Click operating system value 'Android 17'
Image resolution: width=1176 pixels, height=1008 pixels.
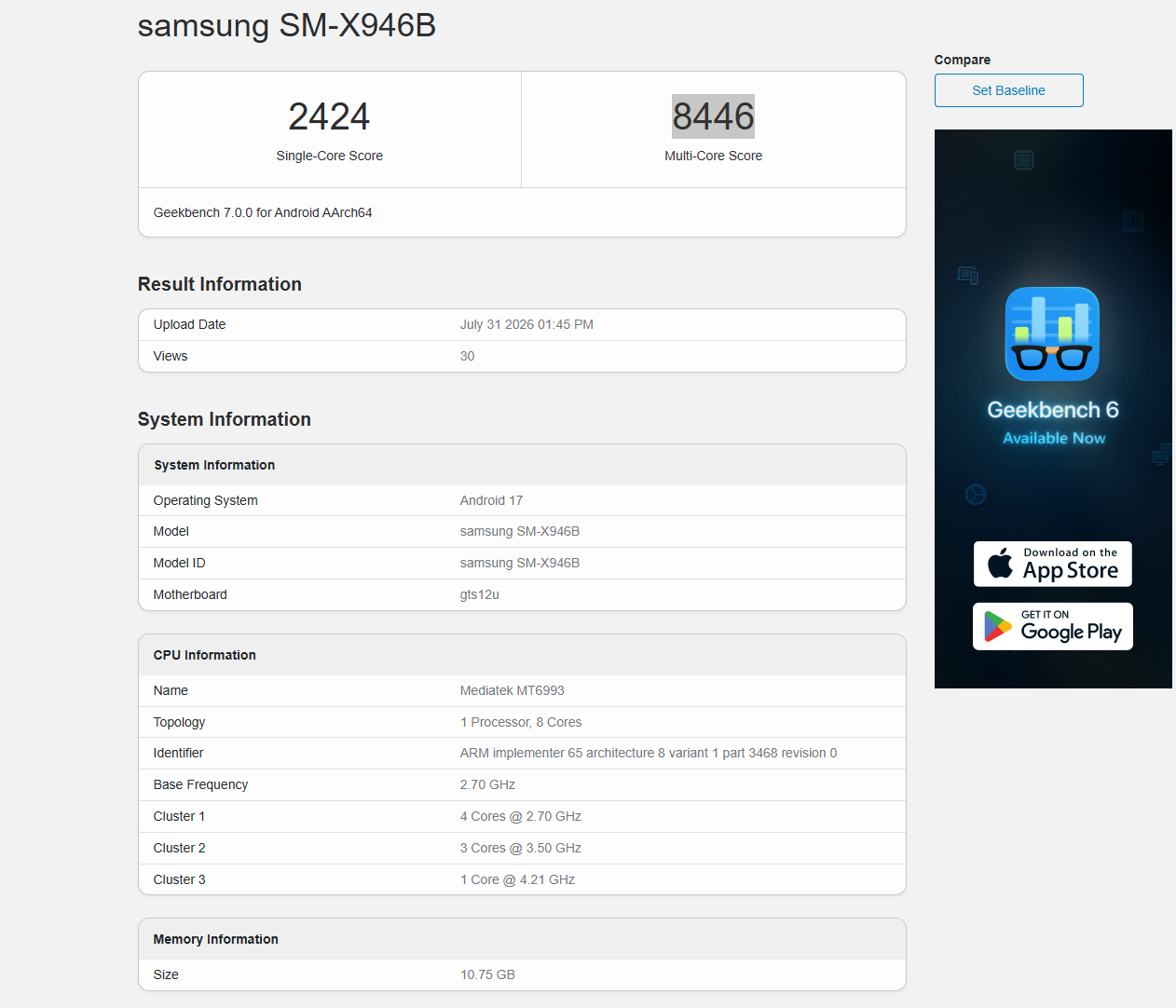(x=492, y=500)
